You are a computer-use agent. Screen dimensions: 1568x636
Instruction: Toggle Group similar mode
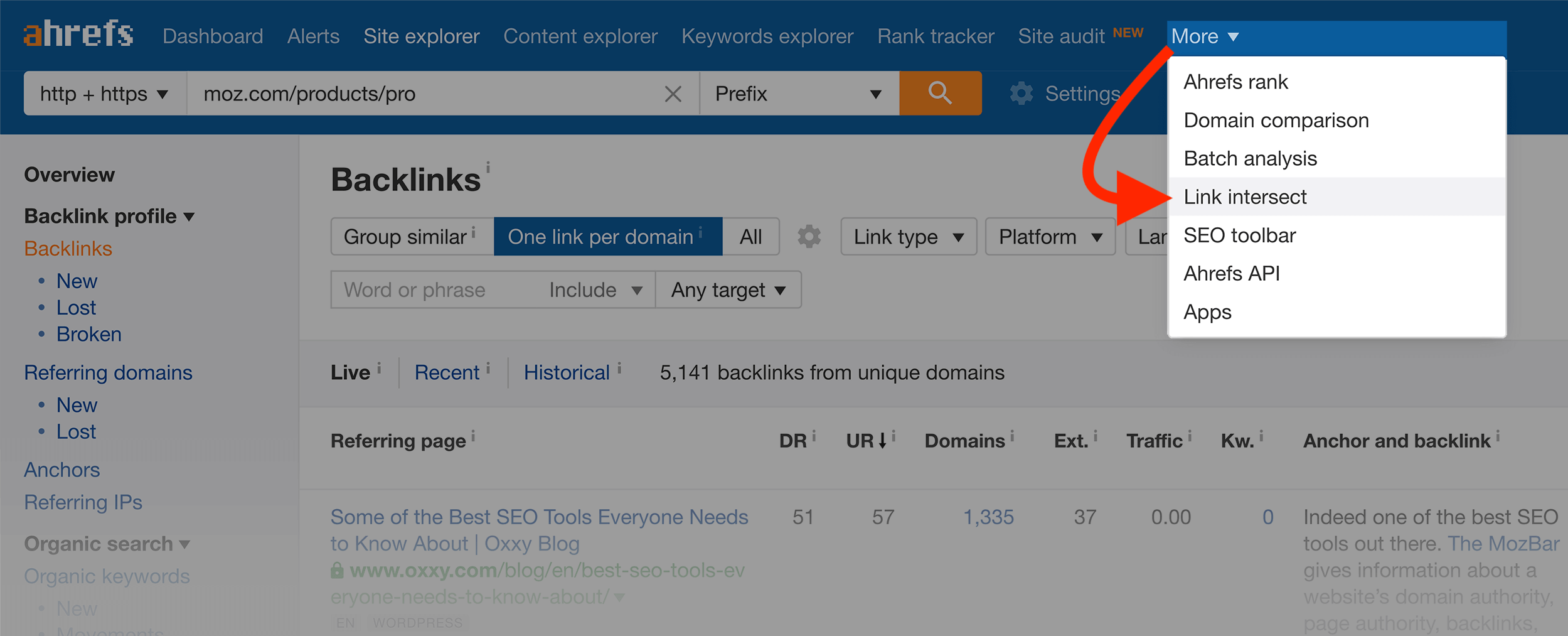point(412,237)
